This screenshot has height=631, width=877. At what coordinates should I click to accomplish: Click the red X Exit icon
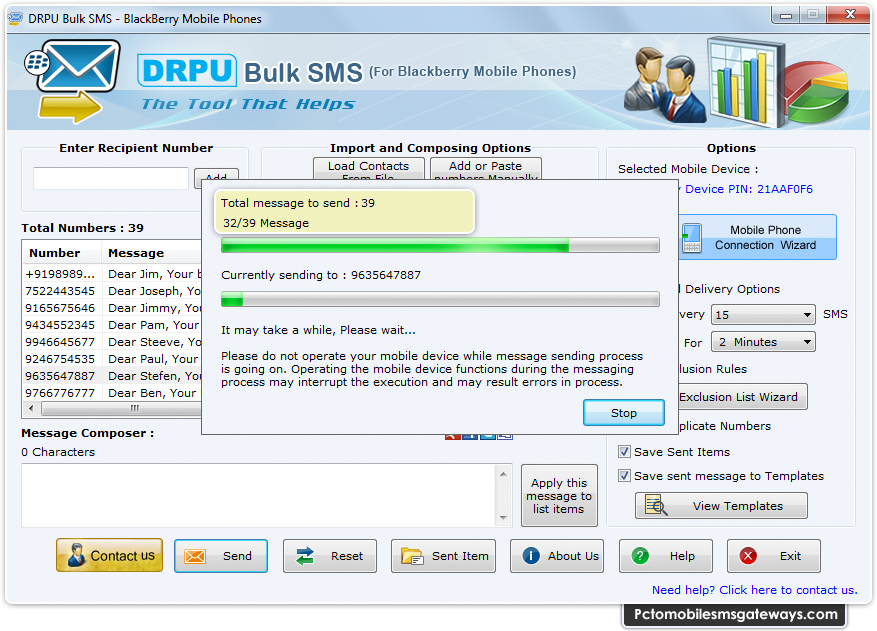[748, 555]
